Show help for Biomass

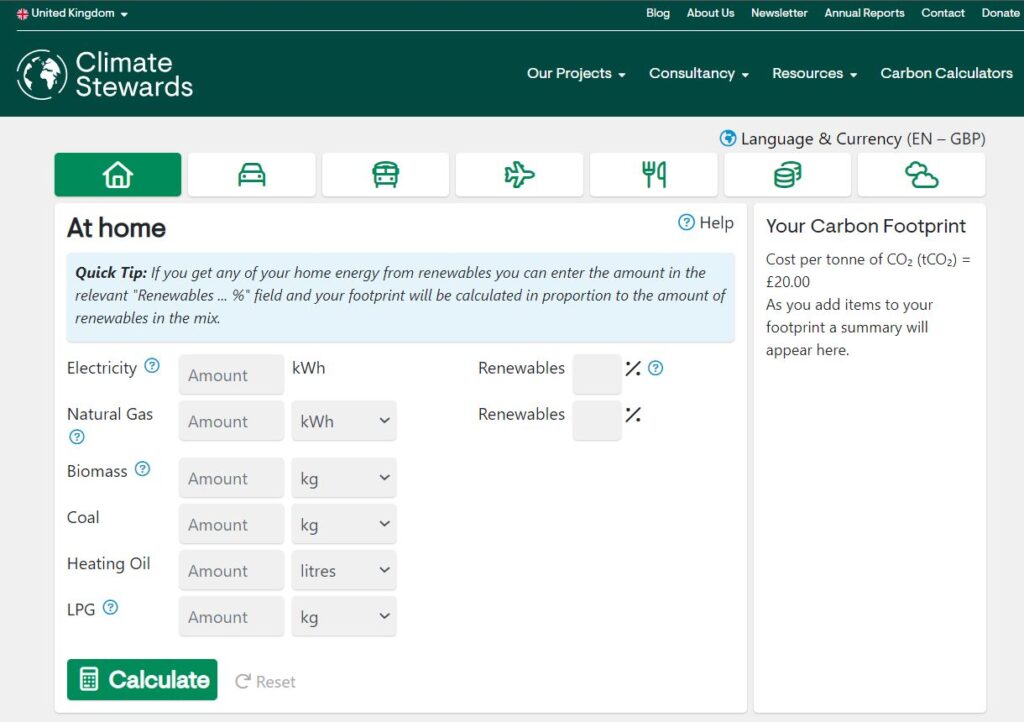click(142, 469)
